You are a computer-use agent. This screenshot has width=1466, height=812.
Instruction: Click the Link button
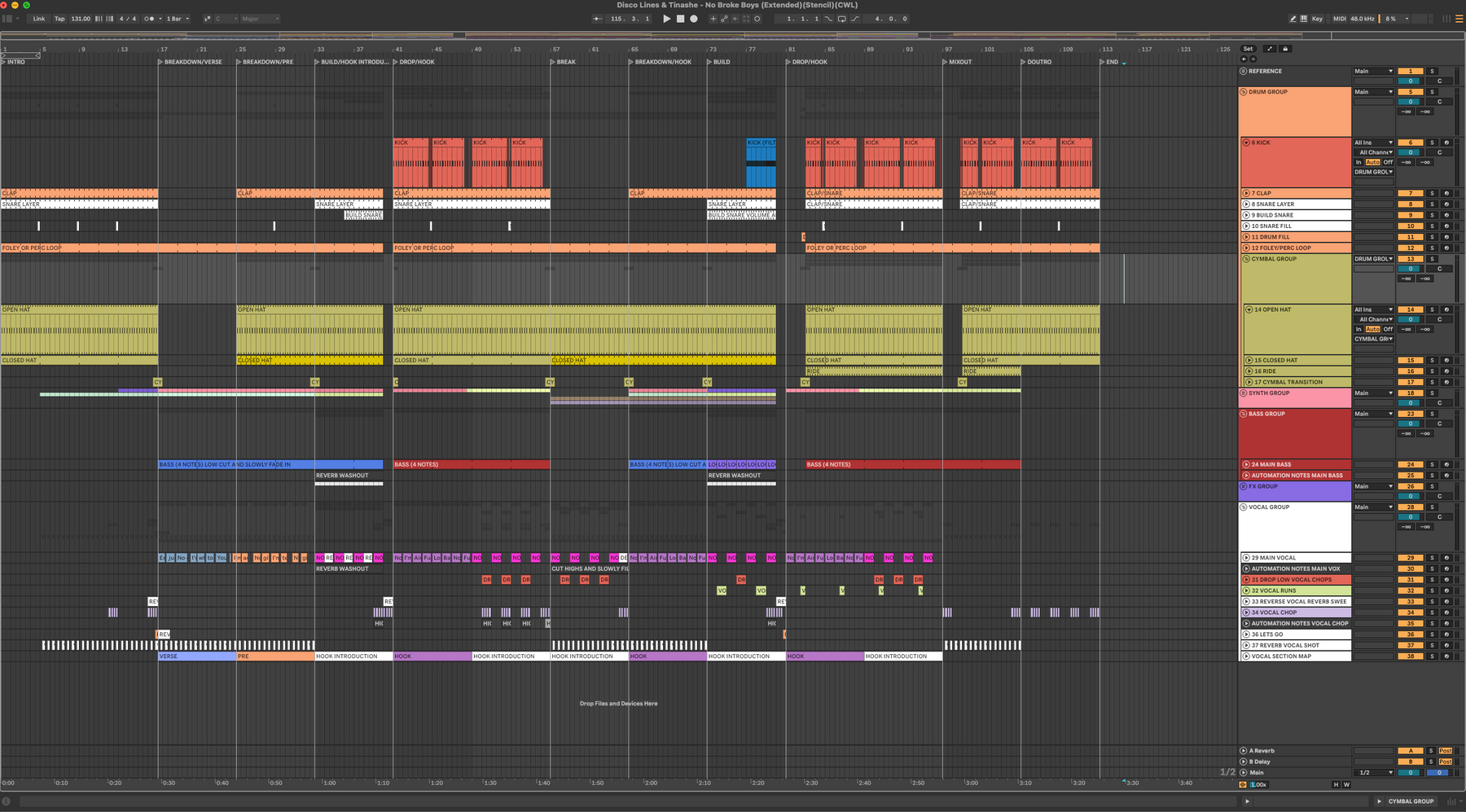point(39,19)
